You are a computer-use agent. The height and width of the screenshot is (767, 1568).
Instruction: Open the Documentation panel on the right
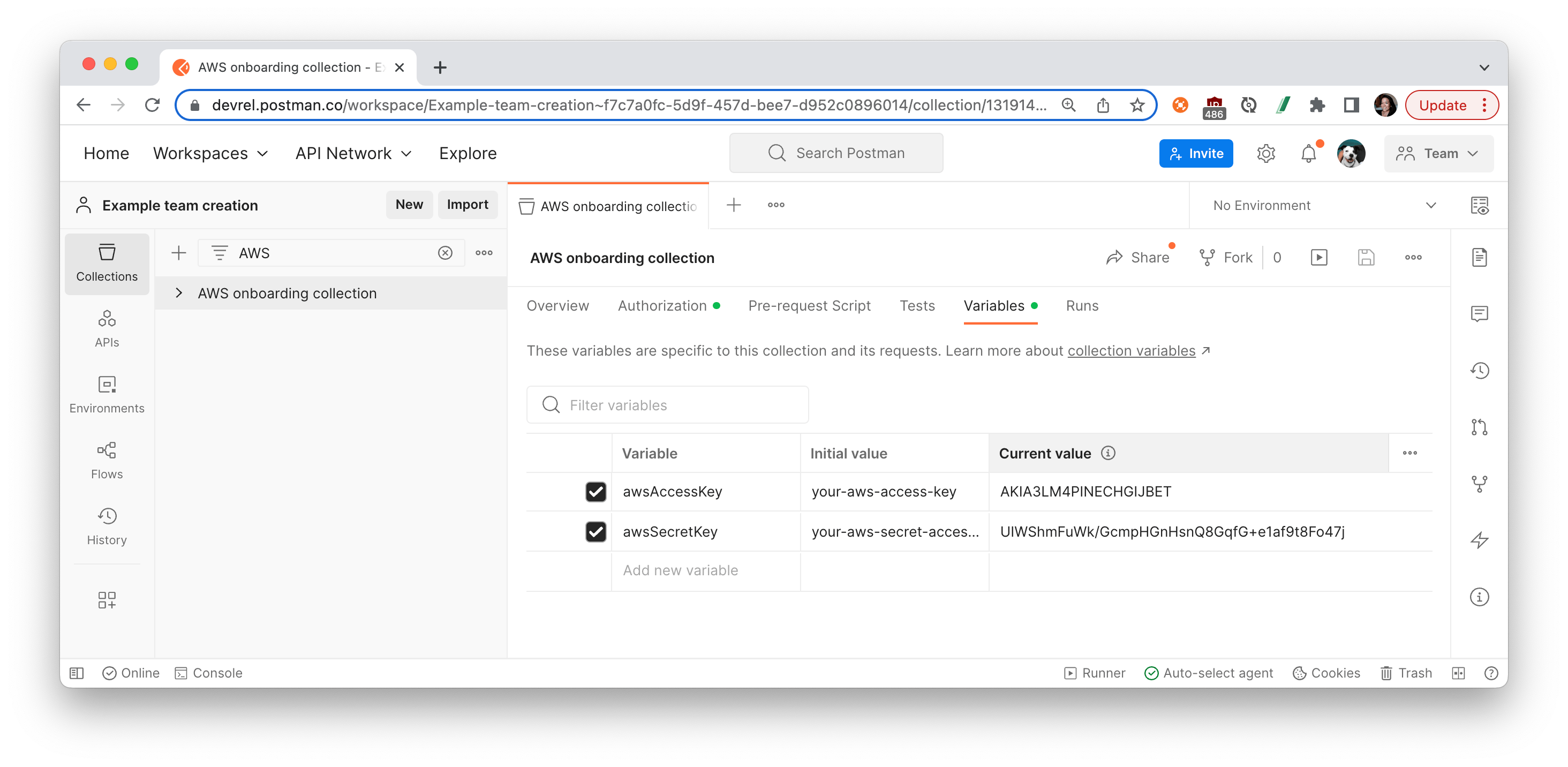point(1480,257)
